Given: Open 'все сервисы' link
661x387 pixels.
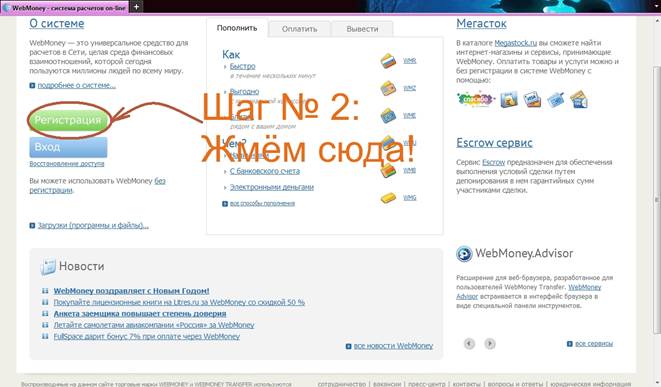Looking at the screenshot, I should pos(594,344).
